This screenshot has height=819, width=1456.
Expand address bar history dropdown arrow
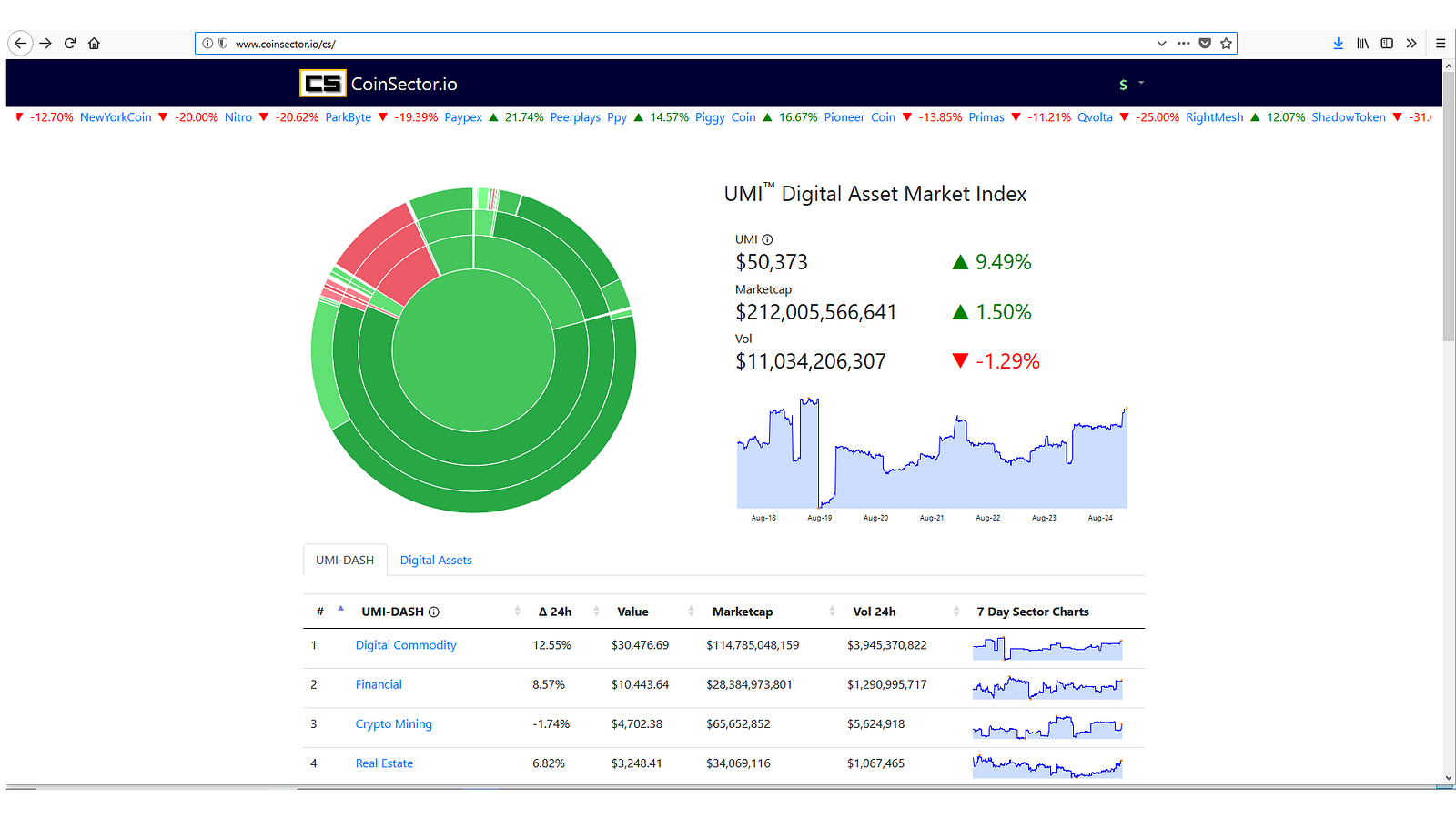click(1161, 44)
